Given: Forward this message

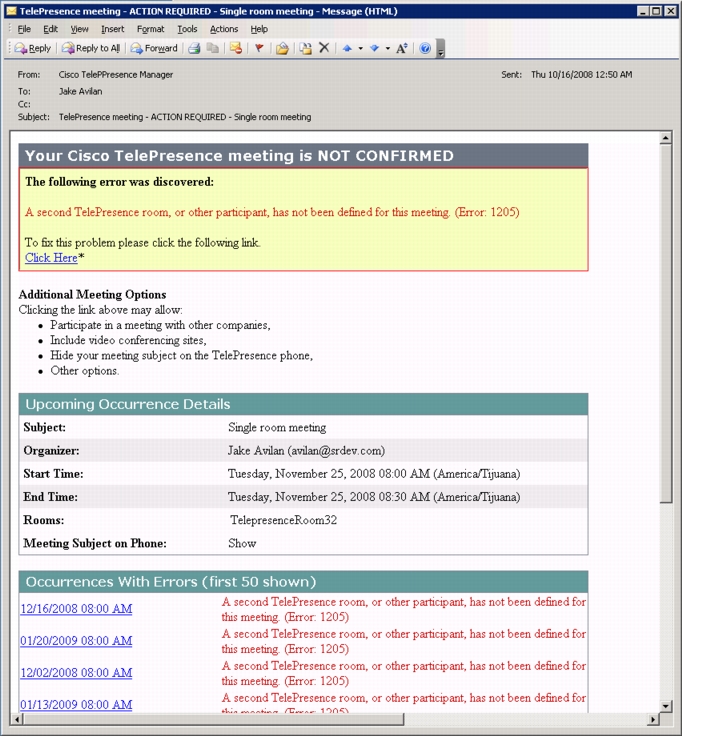Looking at the screenshot, I should tap(154, 48).
